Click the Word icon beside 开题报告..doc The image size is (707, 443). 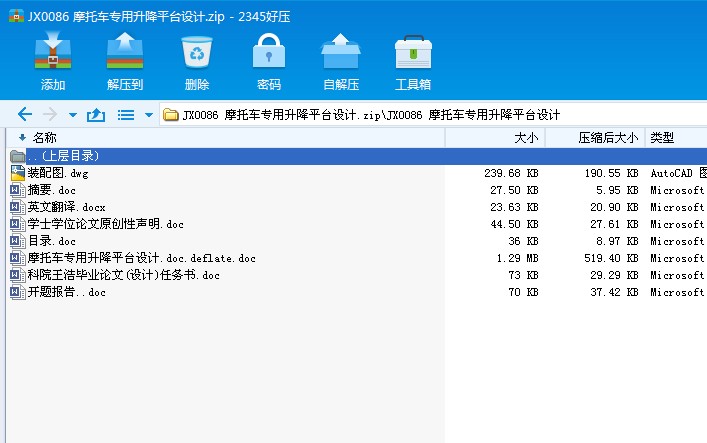tap(18, 292)
